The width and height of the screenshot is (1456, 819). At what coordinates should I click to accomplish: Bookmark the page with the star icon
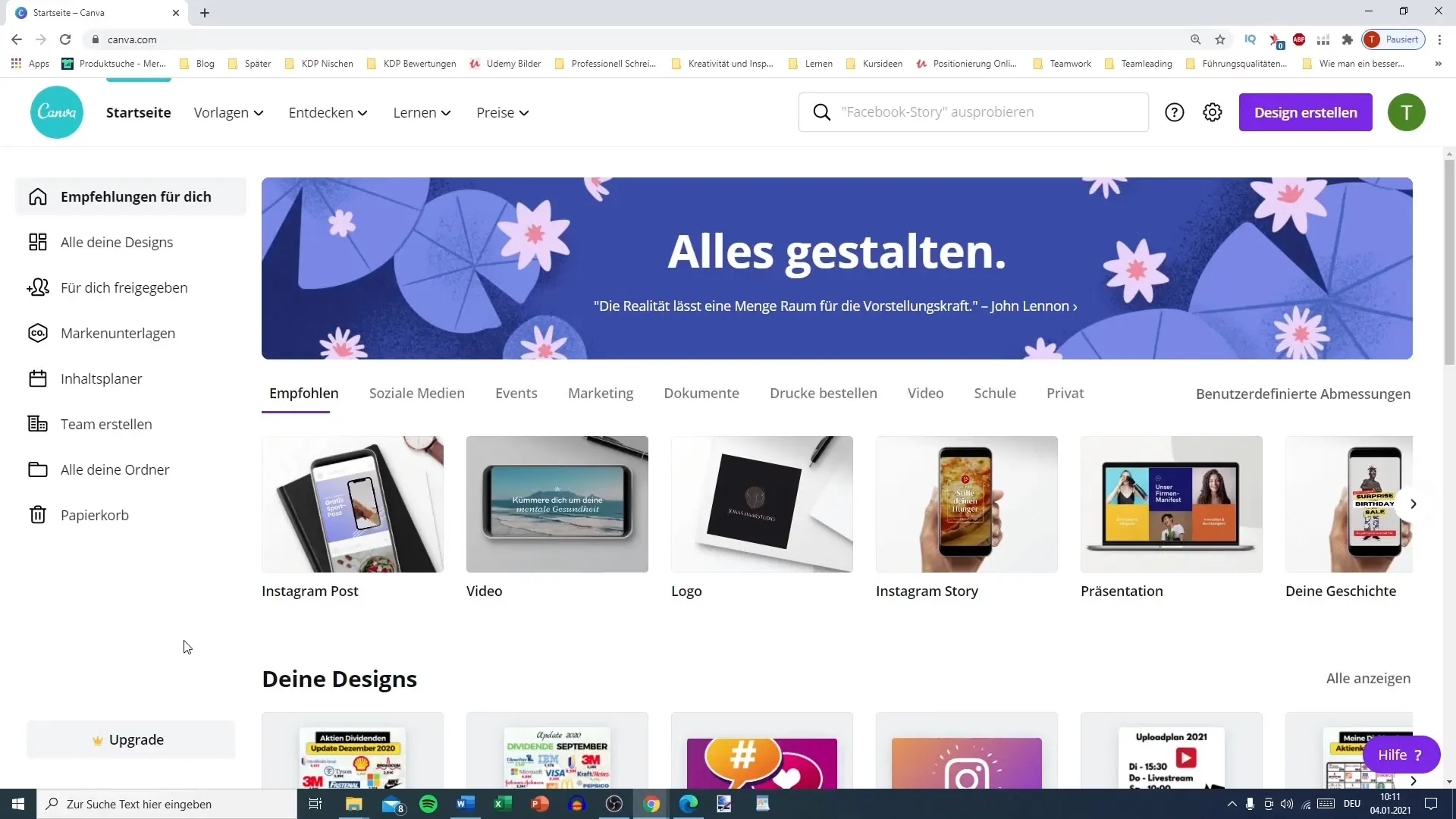pos(1220,39)
